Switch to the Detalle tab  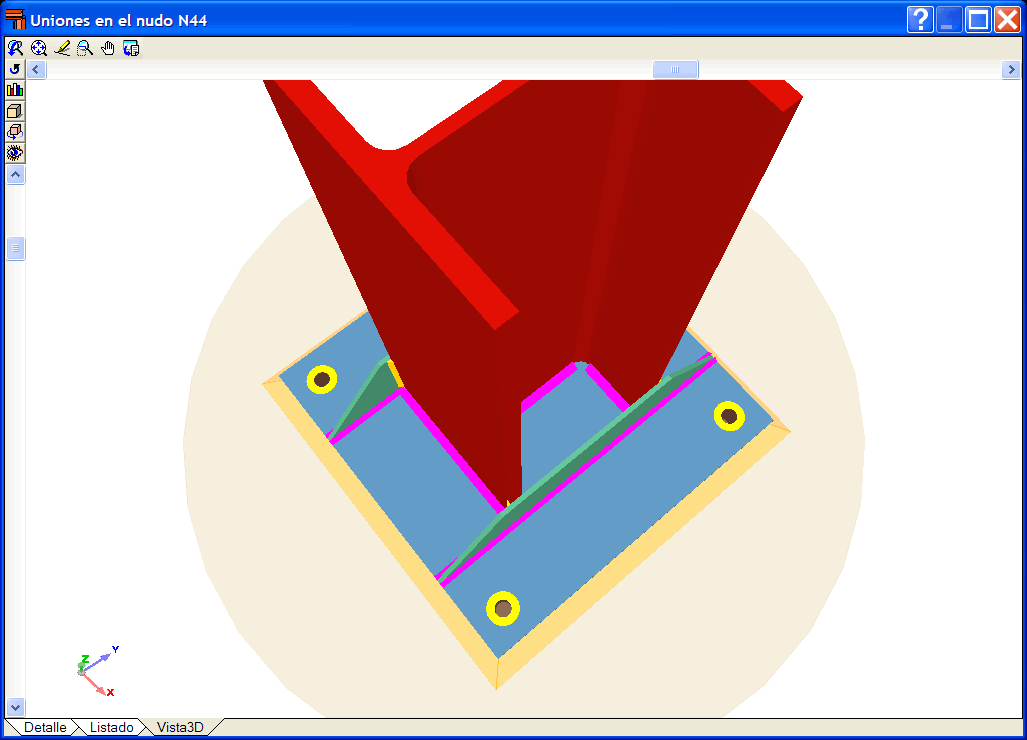click(x=45, y=727)
